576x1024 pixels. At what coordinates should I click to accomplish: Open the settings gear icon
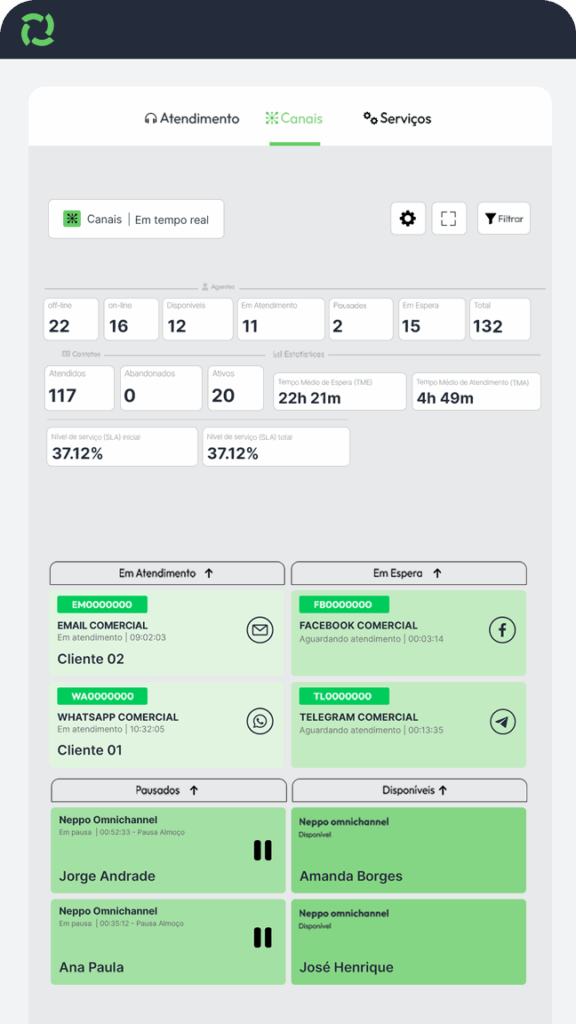pos(408,218)
